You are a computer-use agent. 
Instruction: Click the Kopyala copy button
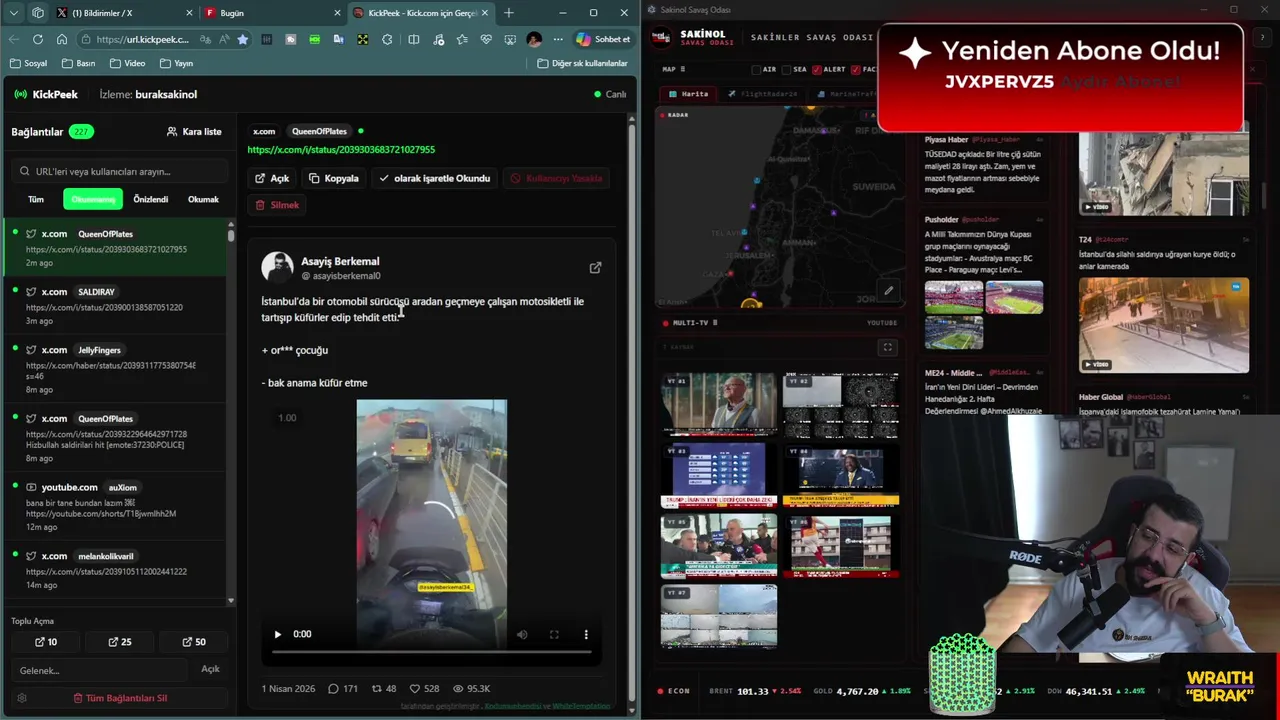pos(334,178)
